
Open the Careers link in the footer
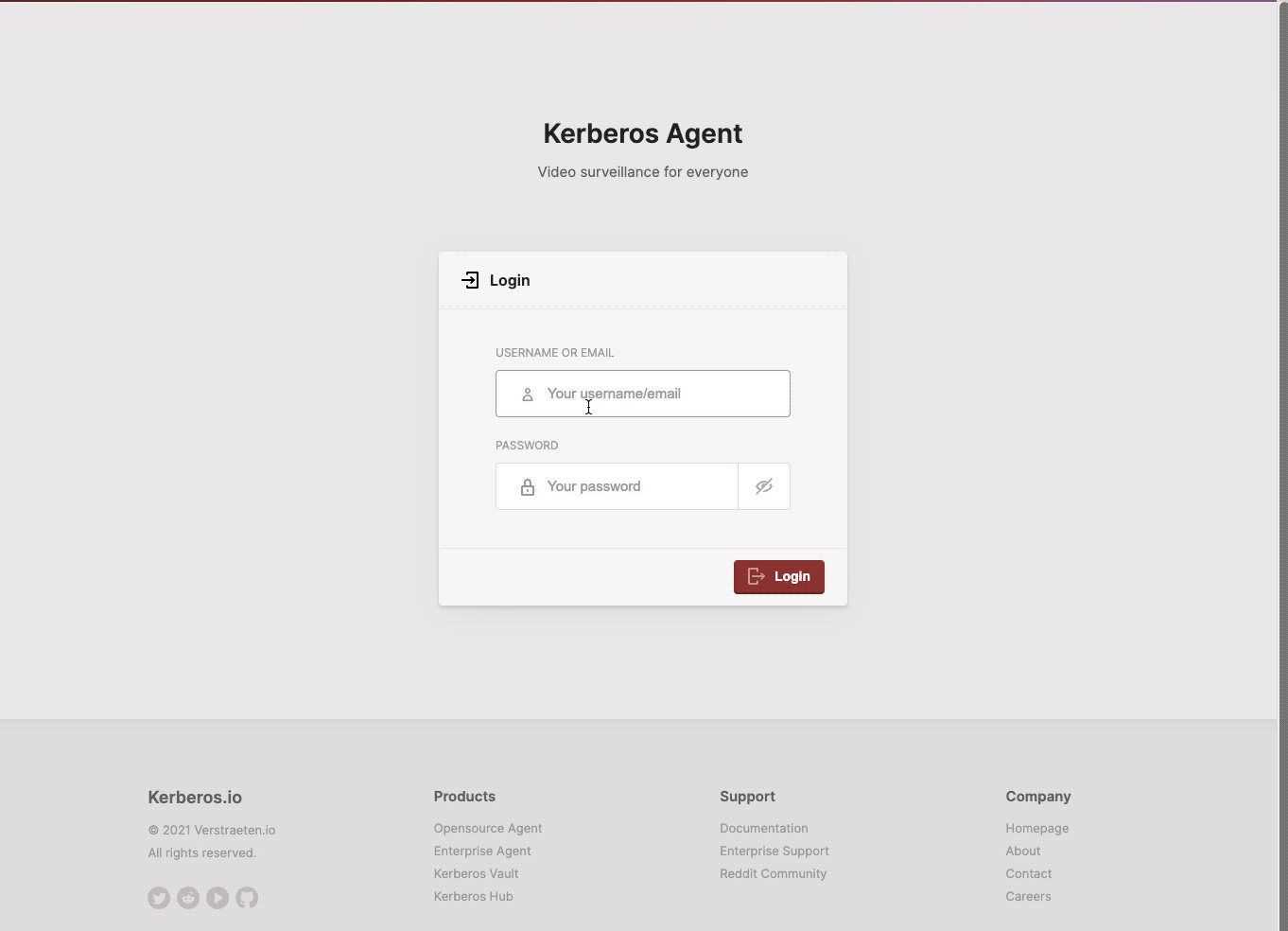click(1028, 896)
